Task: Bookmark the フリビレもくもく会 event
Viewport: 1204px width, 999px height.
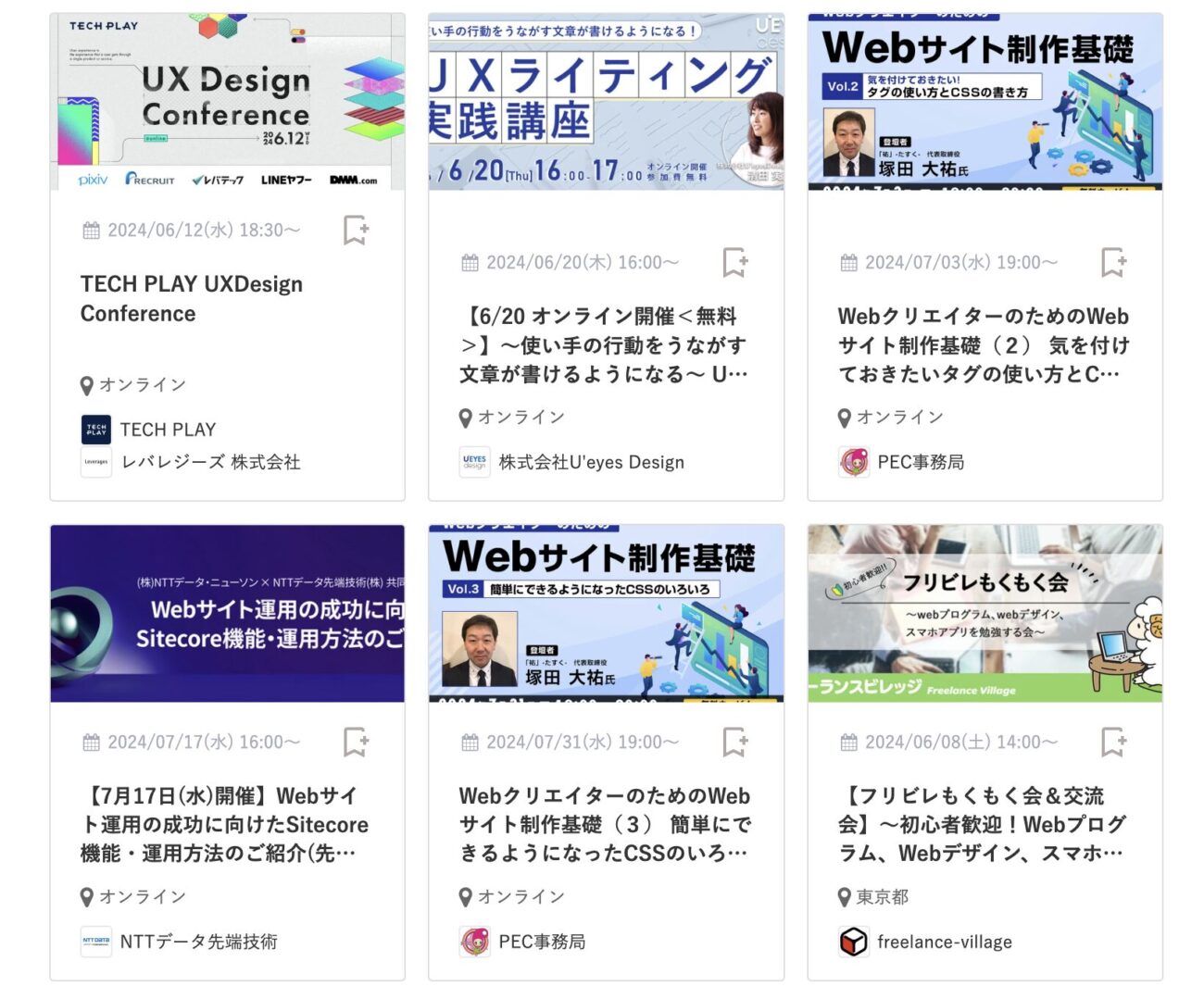Action: (x=1113, y=742)
